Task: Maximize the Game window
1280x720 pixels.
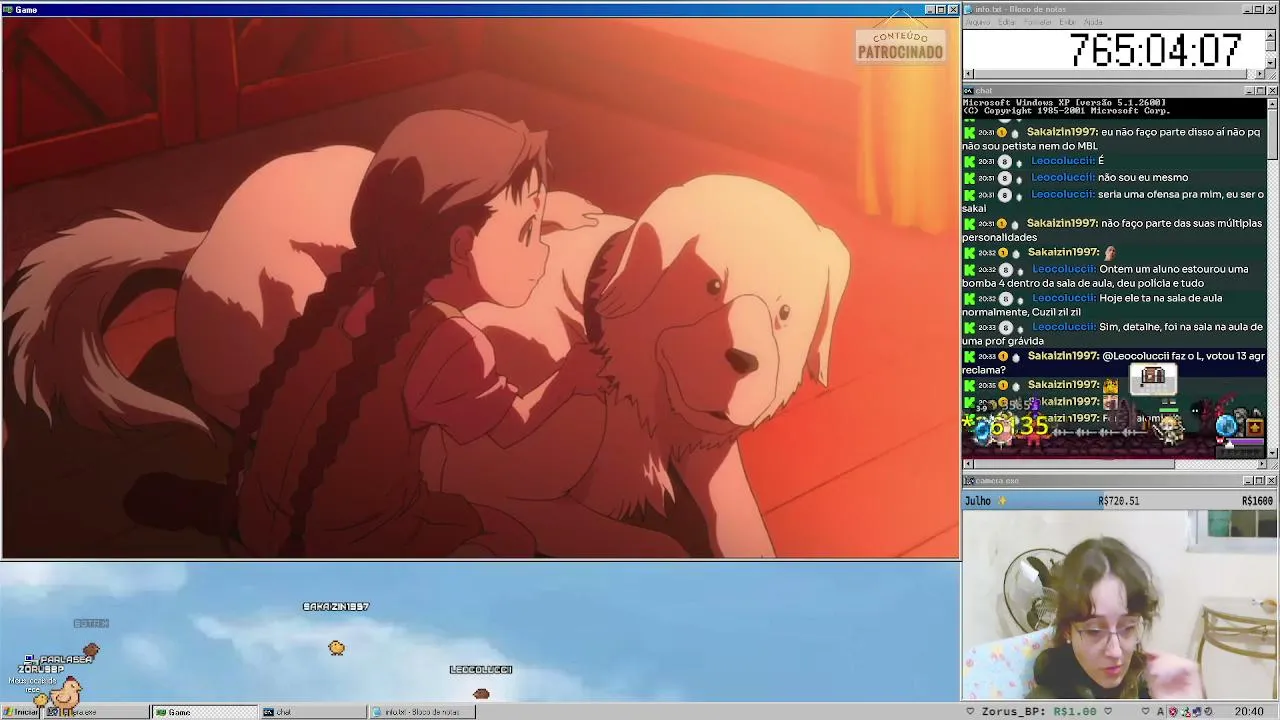Action: pos(941,9)
